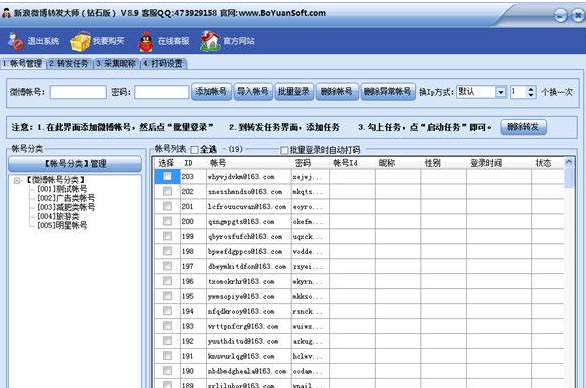586x388 pixels.
Task: Collapse the 【微博帐号分类】 tree node
Action: [x=17, y=181]
